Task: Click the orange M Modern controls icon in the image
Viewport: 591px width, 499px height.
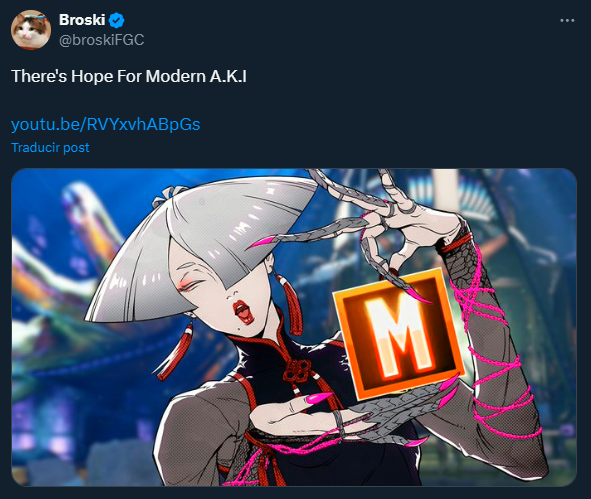Action: pos(399,334)
